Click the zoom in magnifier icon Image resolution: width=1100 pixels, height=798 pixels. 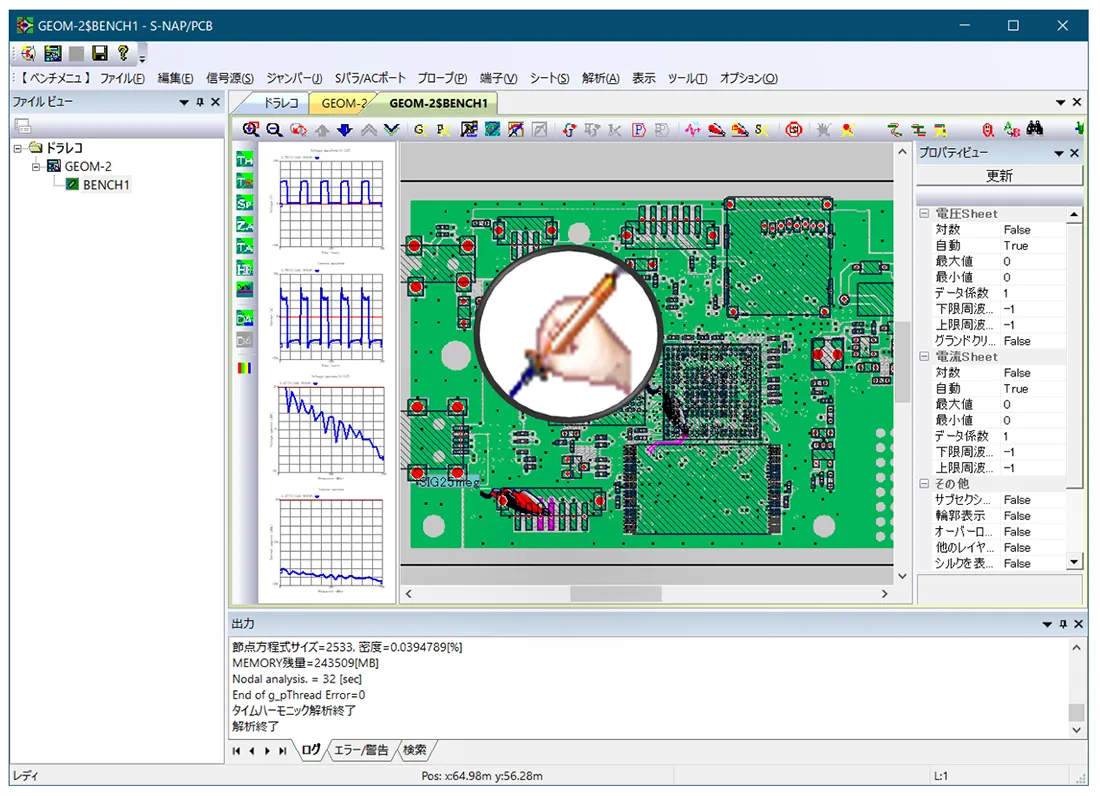pos(250,129)
